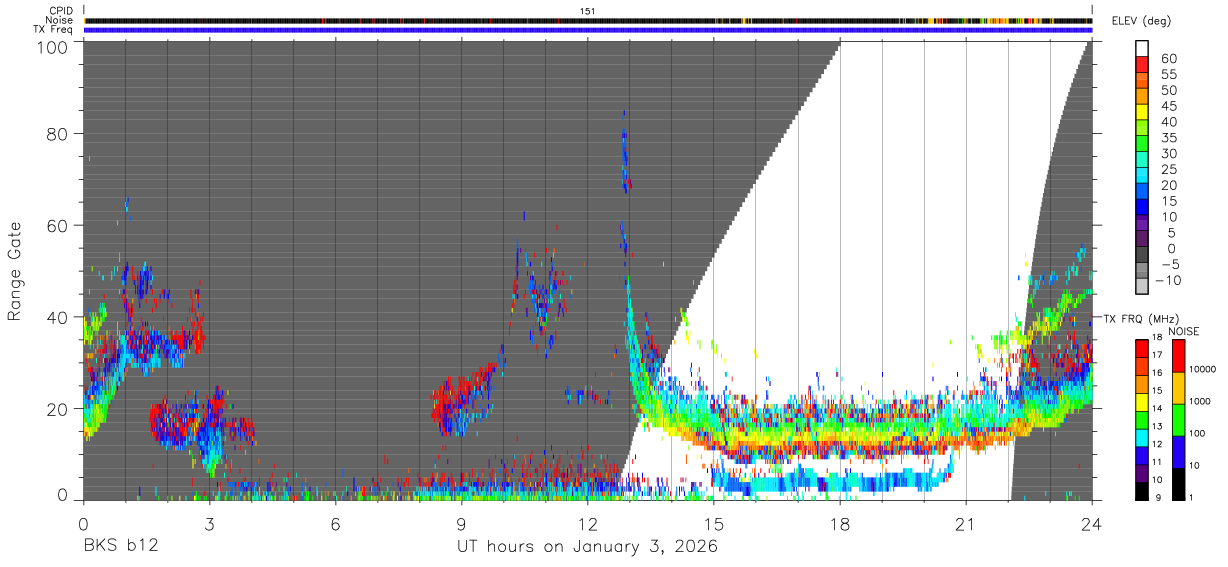The width and height of the screenshot is (1228, 567).
Task: Click the TX FRQ (MHz) legend title
Action: click(x=1140, y=319)
